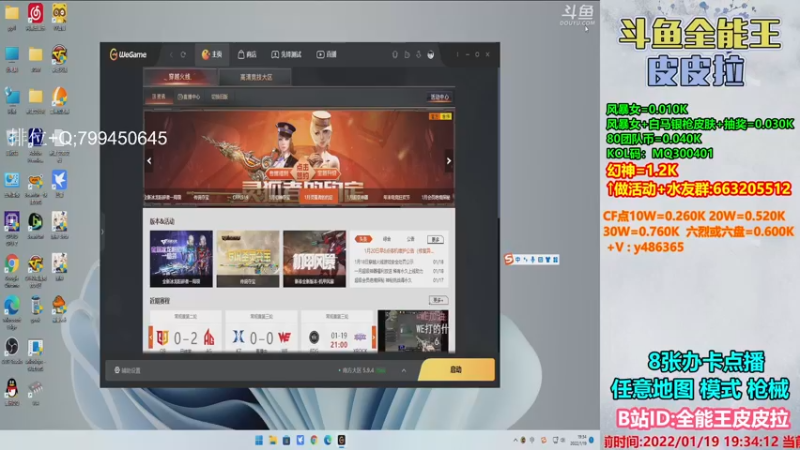This screenshot has height=450, width=800.
Task: Go back with WeGame's back arrow
Action: point(171,55)
